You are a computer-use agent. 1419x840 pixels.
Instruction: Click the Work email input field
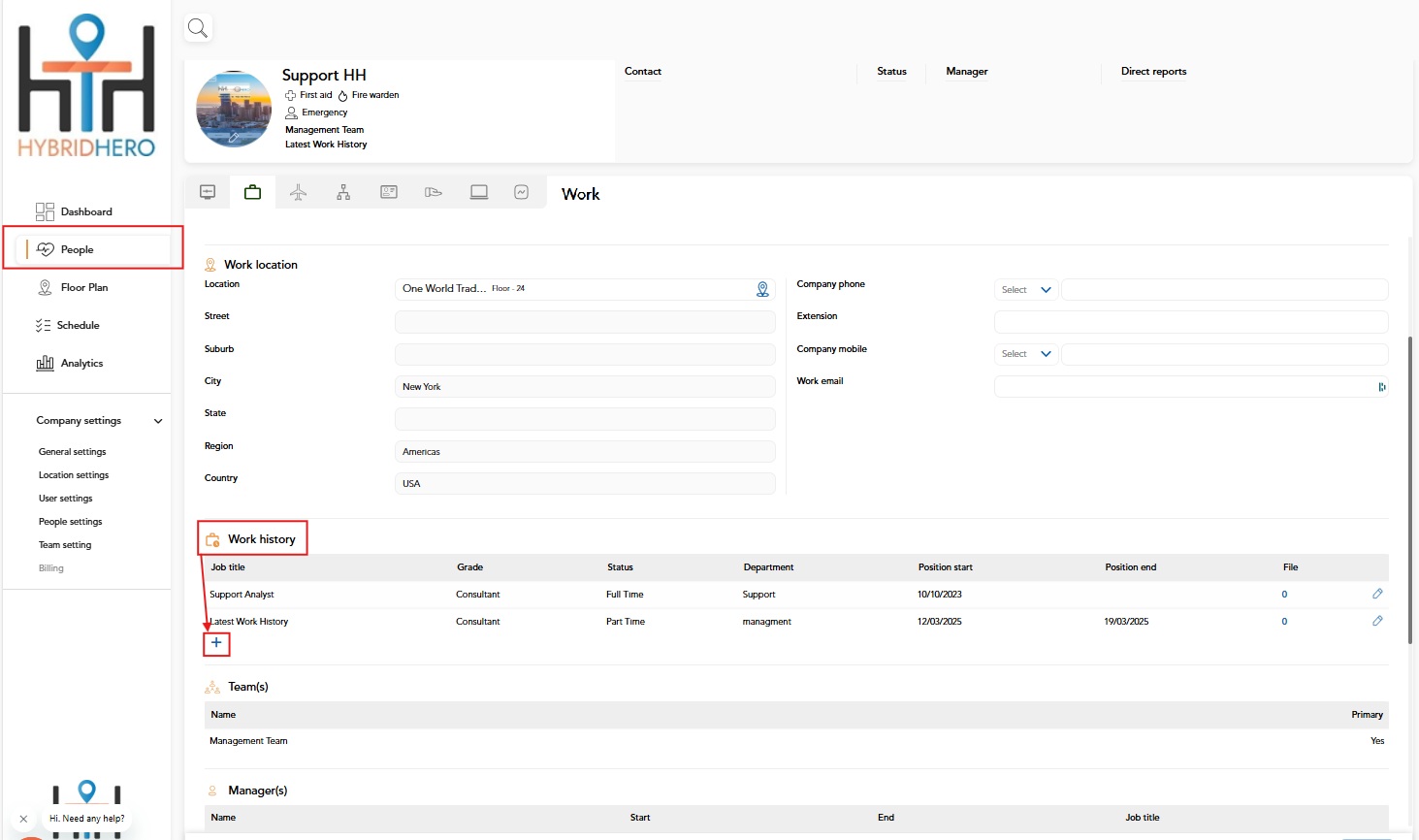[x=1191, y=387]
